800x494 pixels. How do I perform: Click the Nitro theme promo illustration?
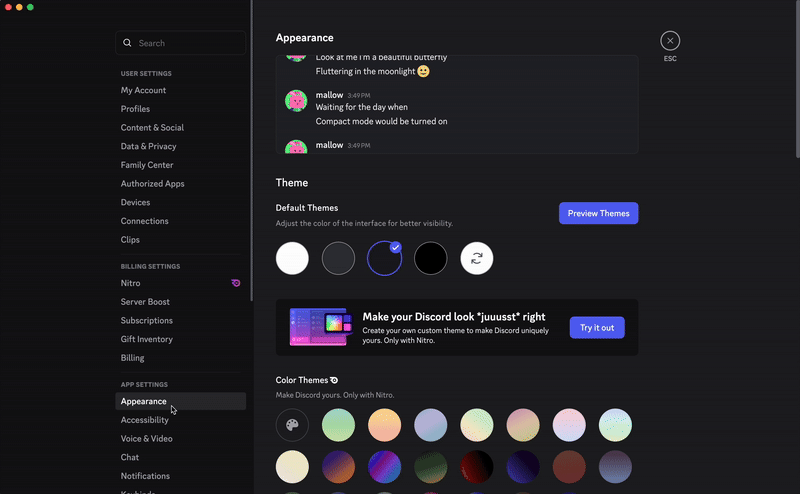pos(319,327)
